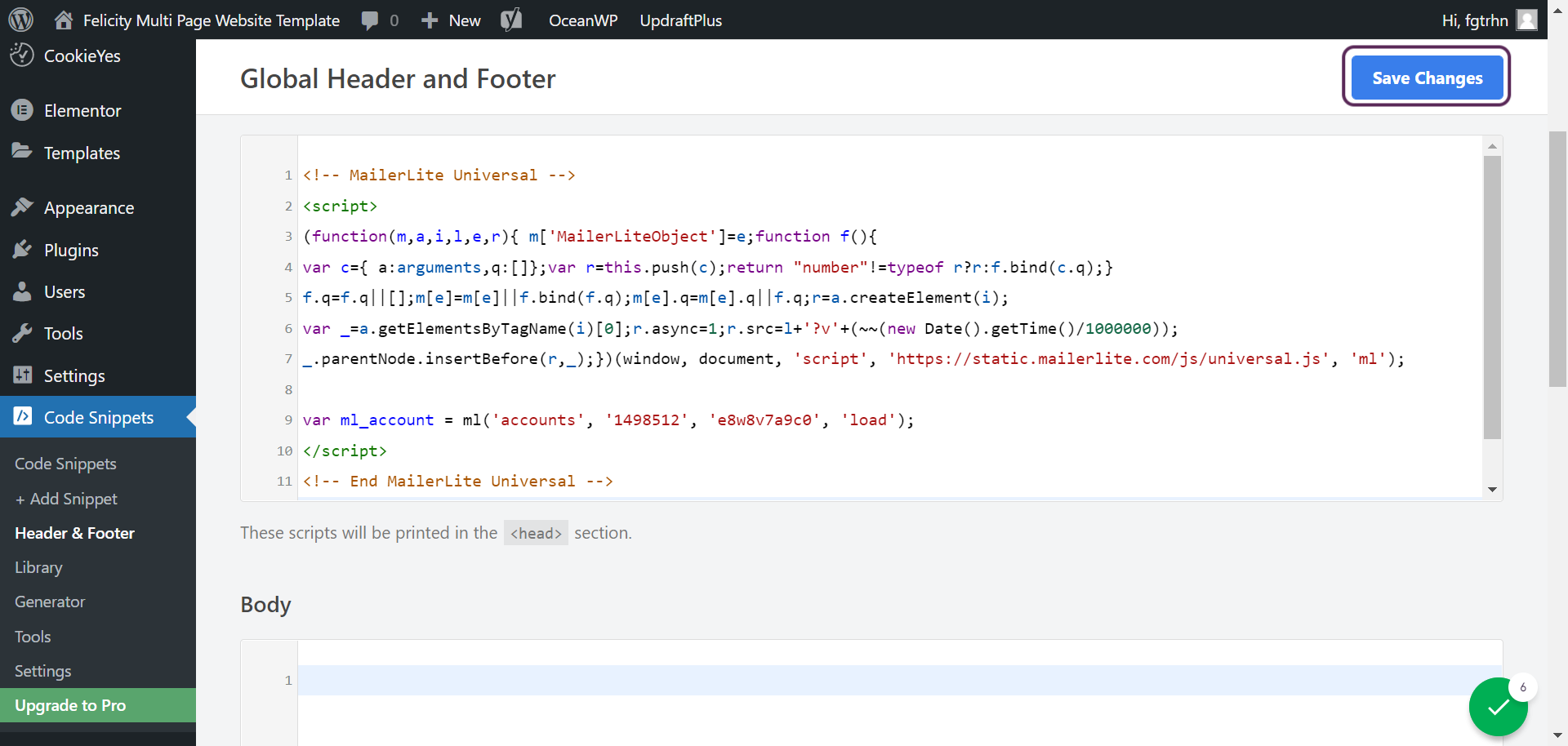Open the OceanWP admin bar menu
The height and width of the screenshot is (746, 1568).
coord(583,20)
